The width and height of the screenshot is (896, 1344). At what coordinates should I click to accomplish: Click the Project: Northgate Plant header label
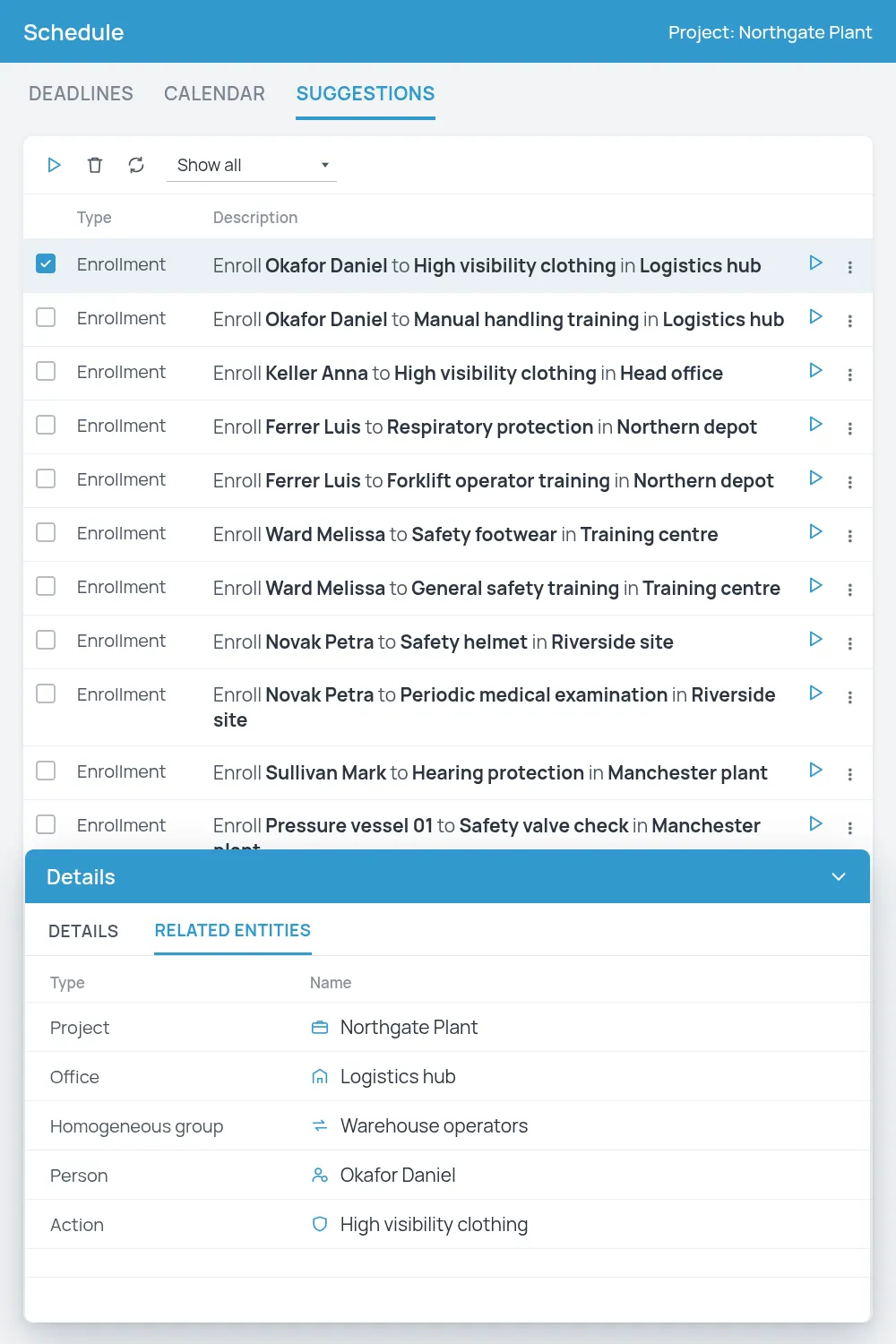[770, 32]
